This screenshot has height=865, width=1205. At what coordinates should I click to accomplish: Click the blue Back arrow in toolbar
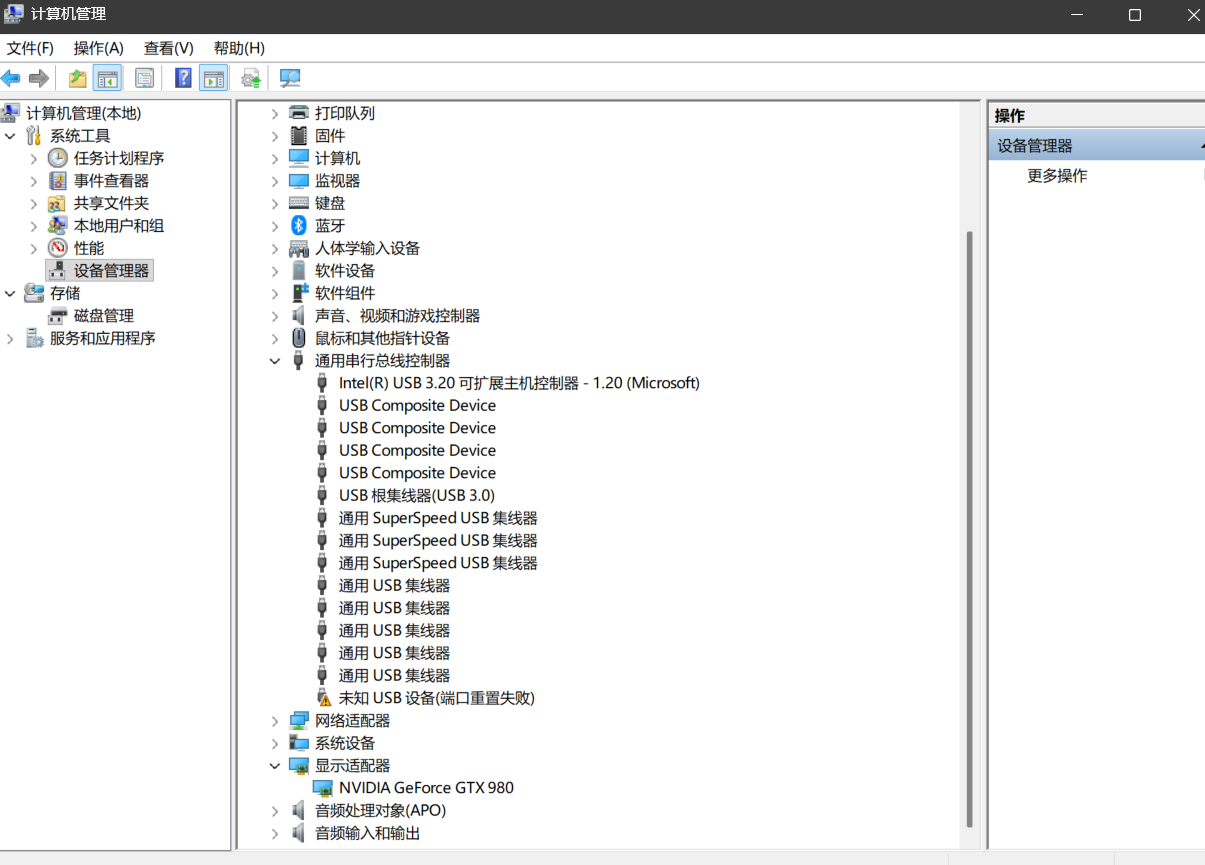[x=11, y=78]
